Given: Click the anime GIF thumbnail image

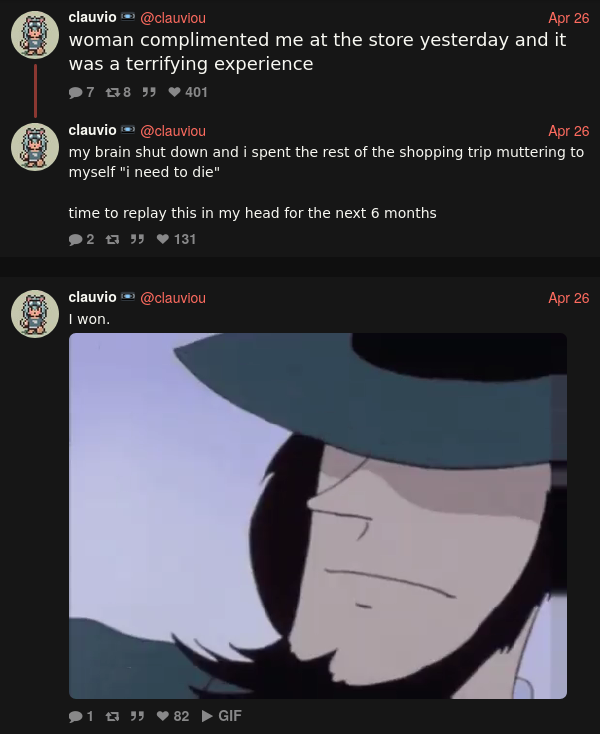Looking at the screenshot, I should pyautogui.click(x=318, y=515).
